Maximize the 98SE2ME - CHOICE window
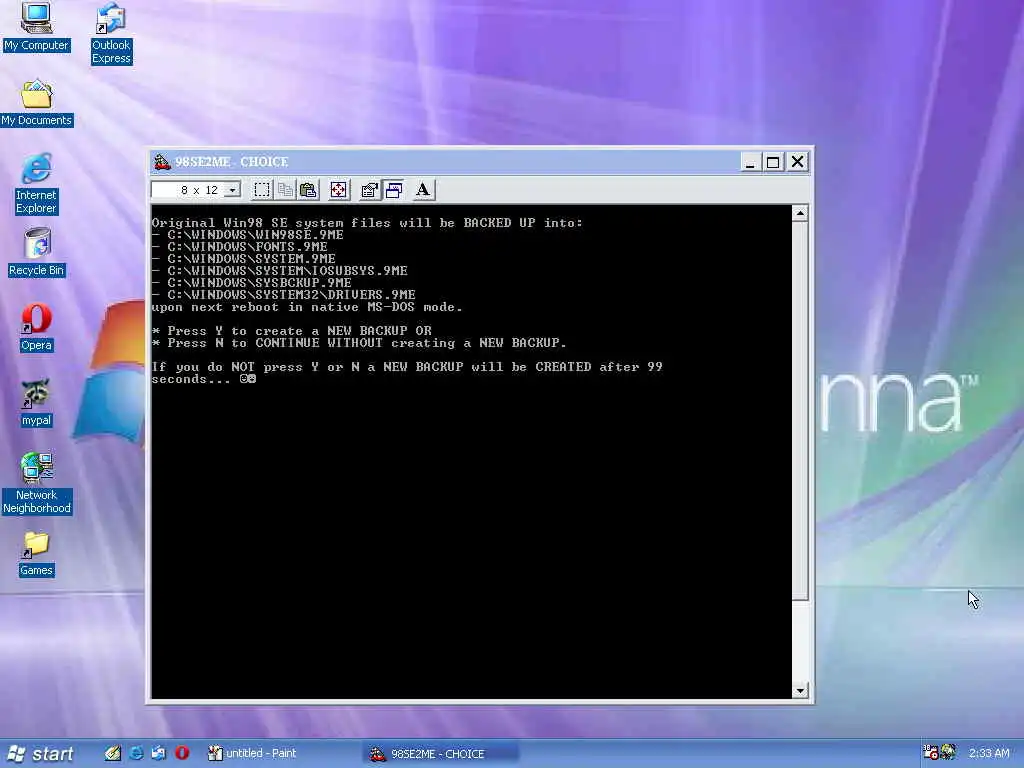This screenshot has height=768, width=1024. 773,162
